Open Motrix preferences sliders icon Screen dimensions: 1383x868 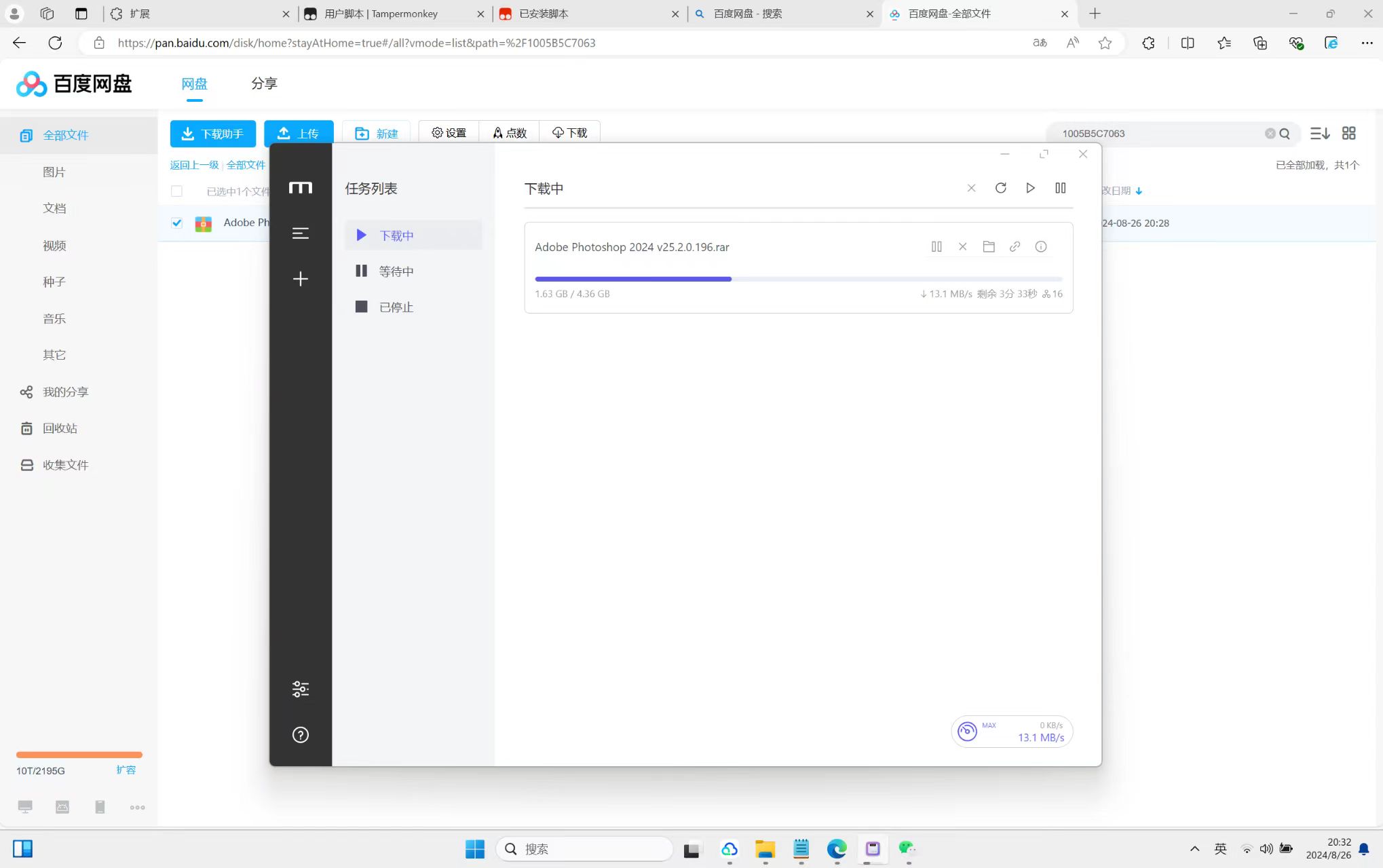point(300,690)
